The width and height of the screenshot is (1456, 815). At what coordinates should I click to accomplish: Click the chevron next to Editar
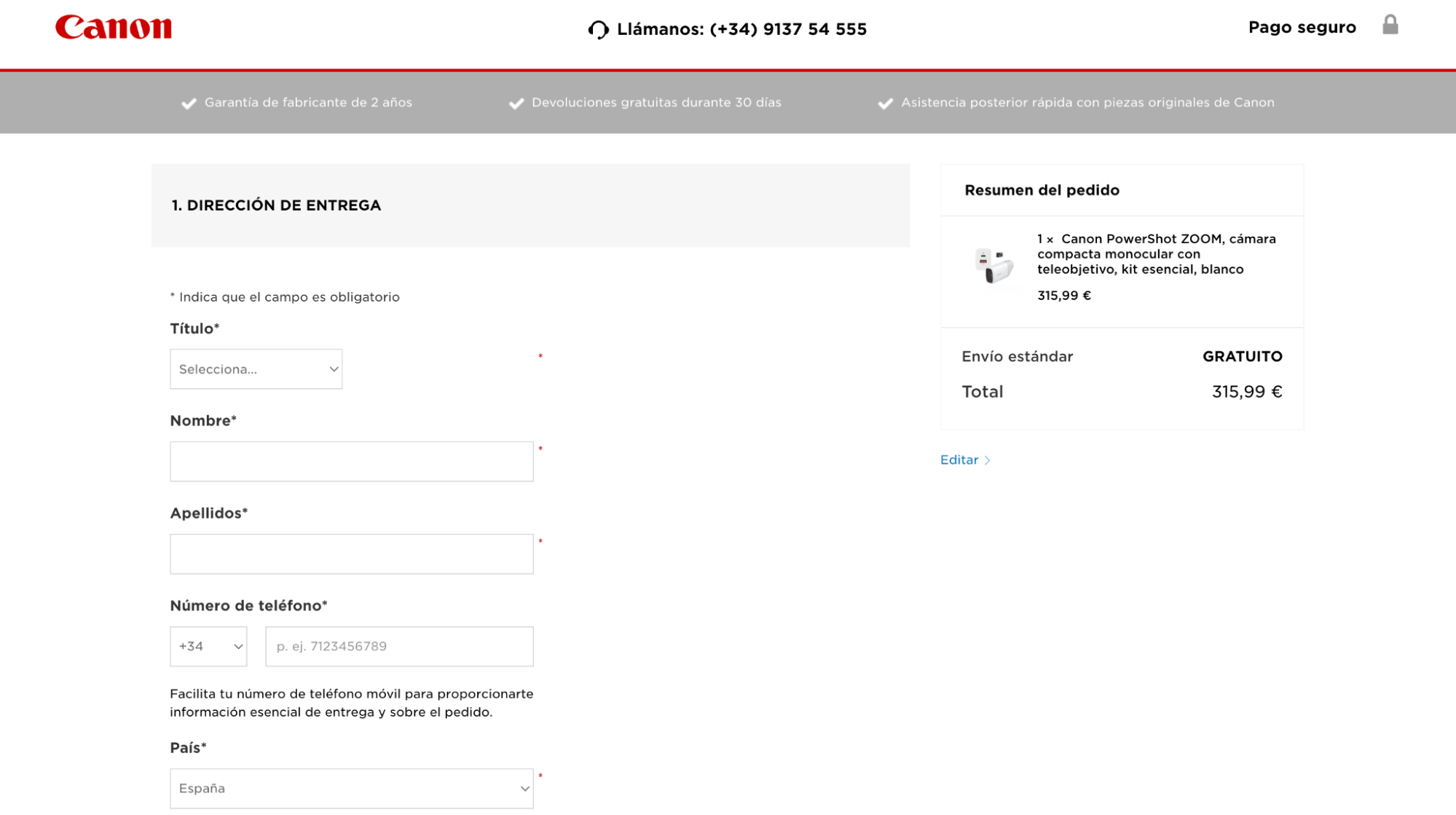click(987, 460)
